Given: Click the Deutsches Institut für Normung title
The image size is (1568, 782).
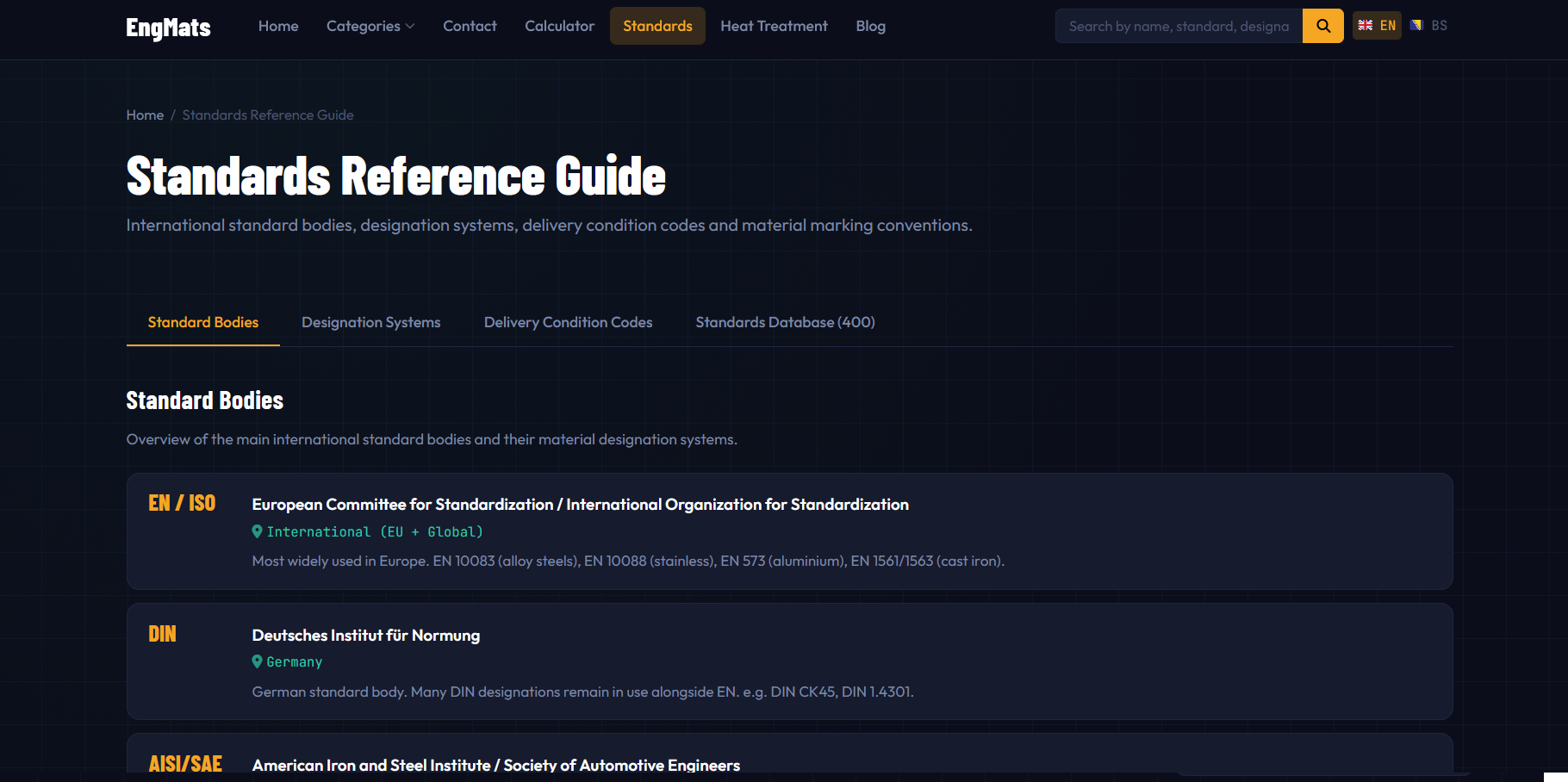Looking at the screenshot, I should pos(366,635).
